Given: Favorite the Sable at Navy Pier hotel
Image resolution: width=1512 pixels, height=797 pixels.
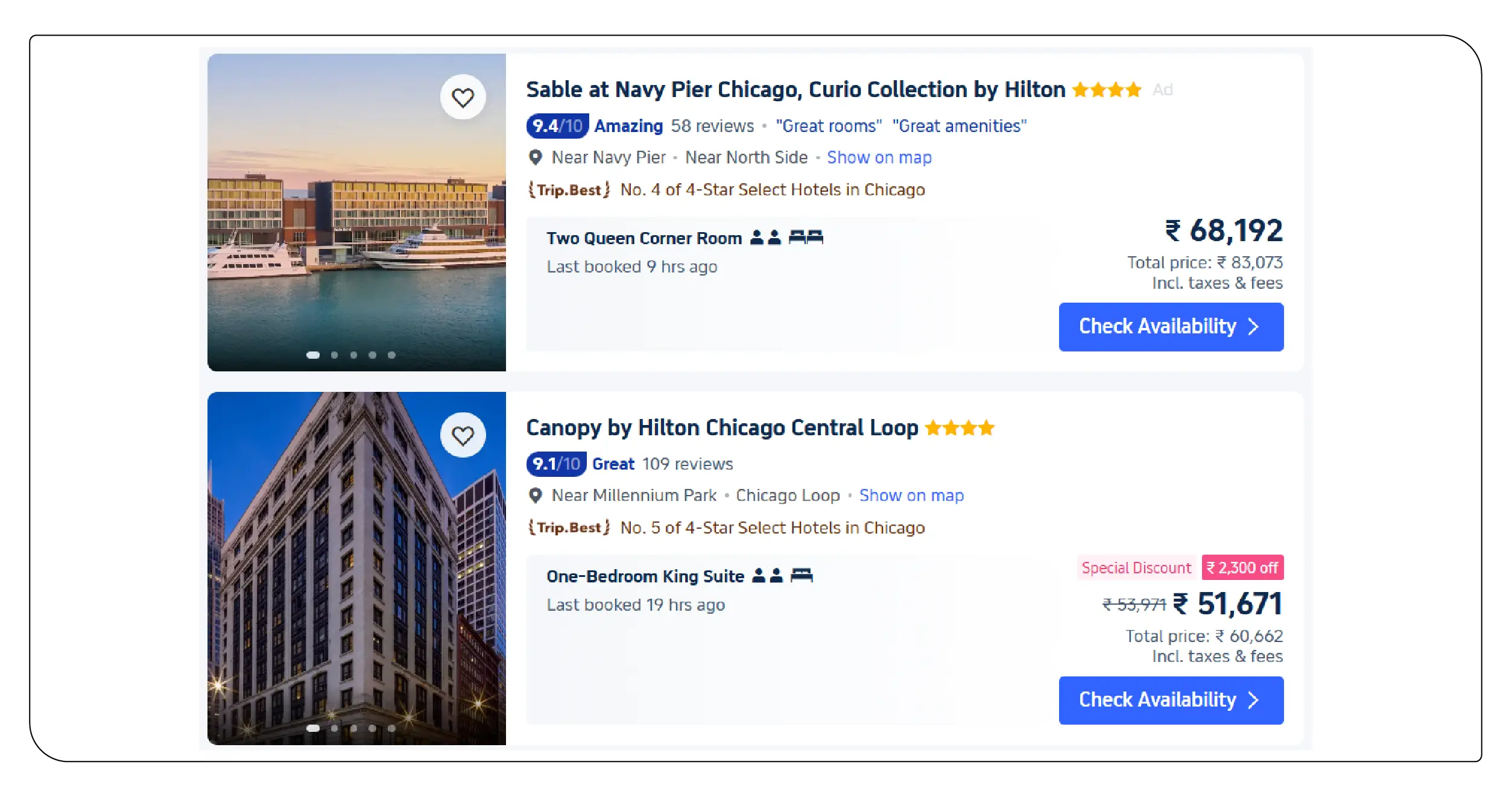Looking at the screenshot, I should (463, 97).
